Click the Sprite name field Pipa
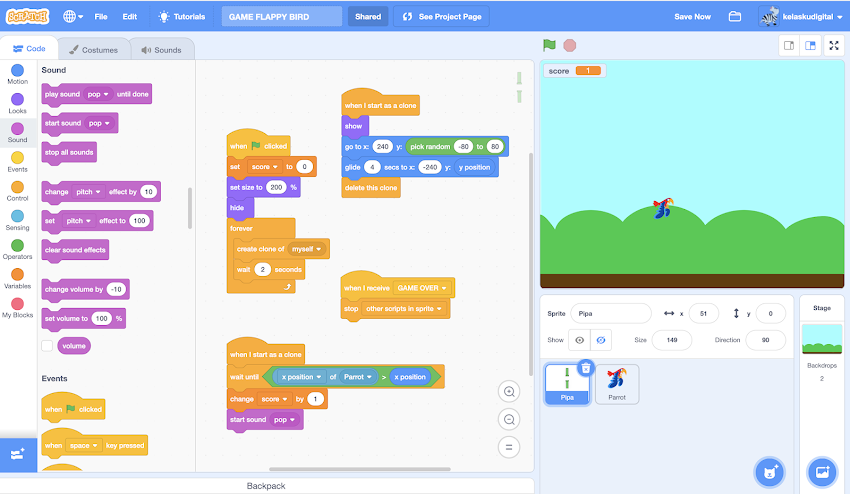The height and width of the screenshot is (494, 850). pos(611,313)
